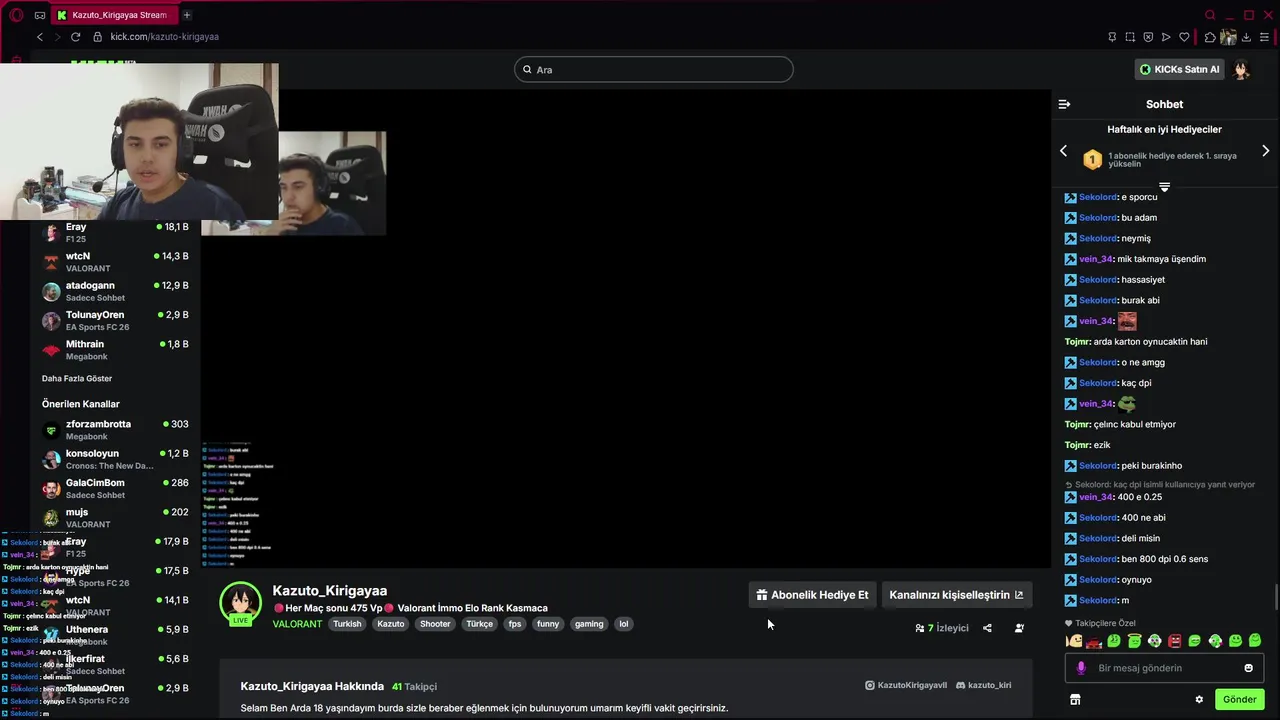The height and width of the screenshot is (720, 1280).
Task: Click the Bir mesaj gönderin field
Action: click(x=1164, y=668)
